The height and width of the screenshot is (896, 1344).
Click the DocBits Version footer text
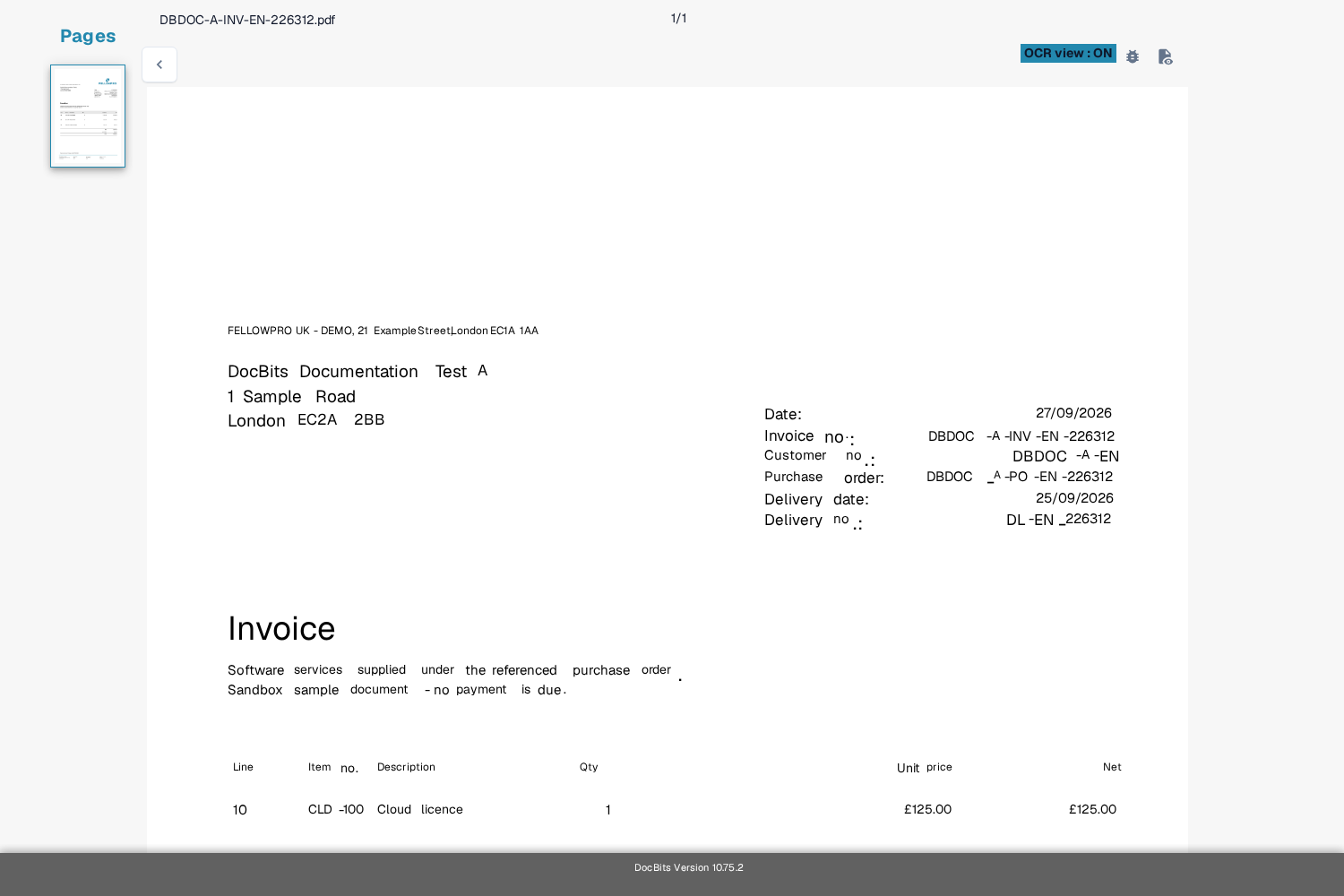pos(689,867)
